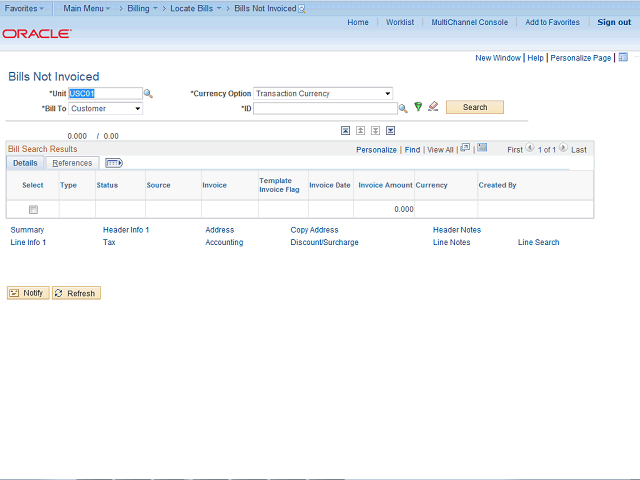
Task: Open the Bill To dropdown
Action: (105, 109)
